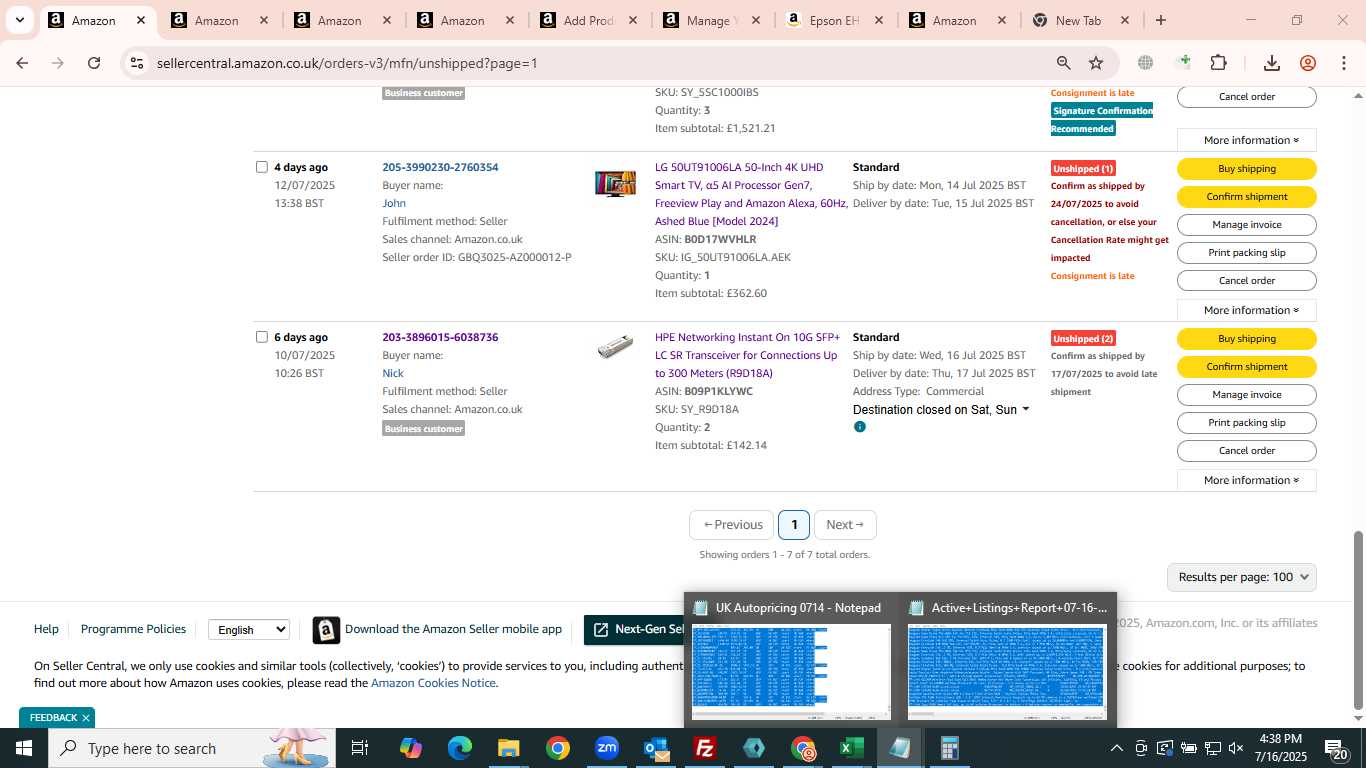
Task: Click the browser Back arrow
Action: 22,63
